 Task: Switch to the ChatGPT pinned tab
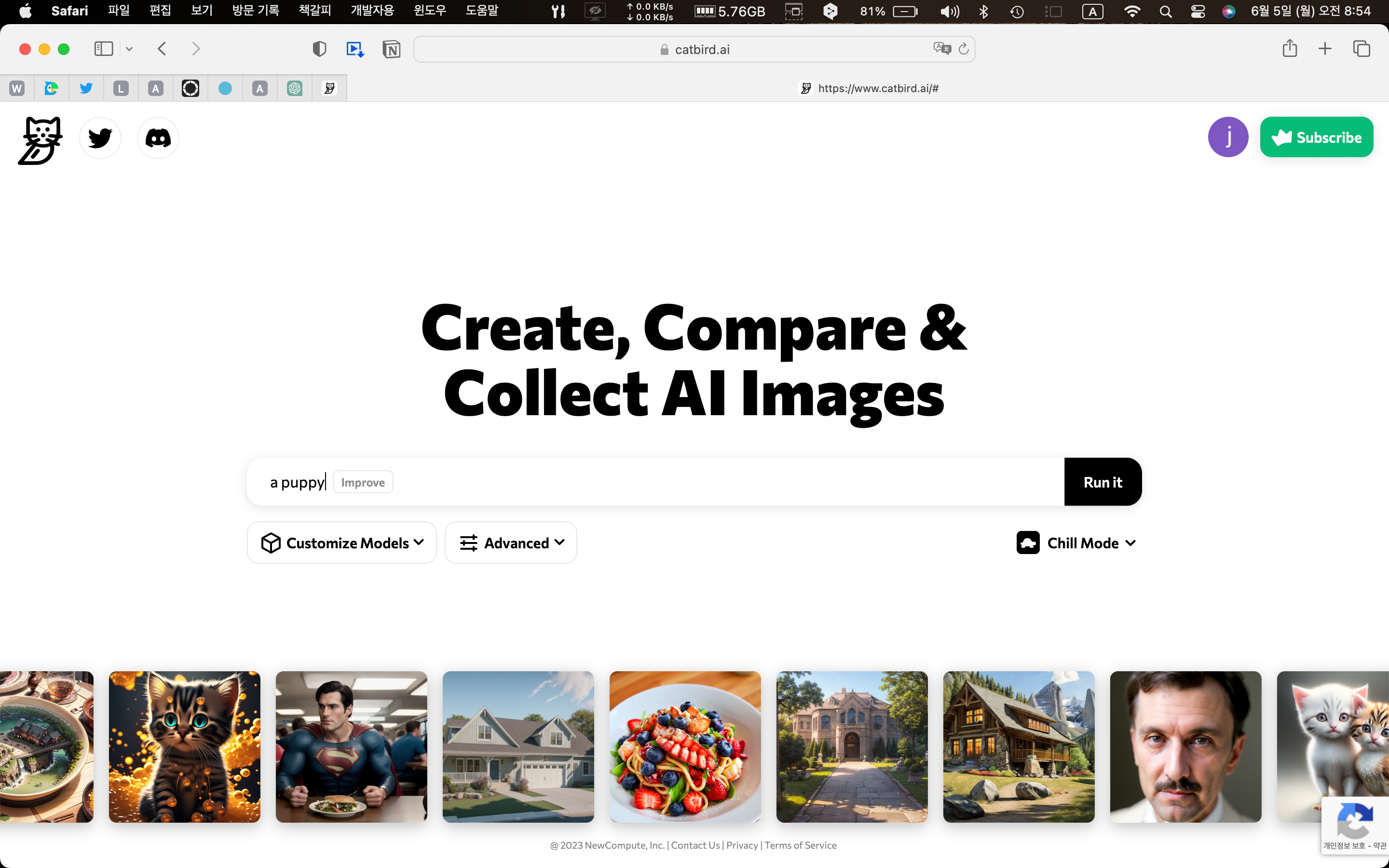tap(295, 88)
